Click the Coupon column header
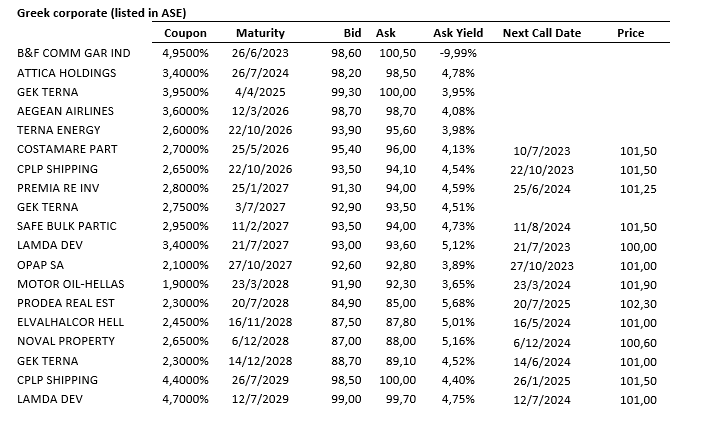Viewport: 709px width, 422px height. pos(185,33)
